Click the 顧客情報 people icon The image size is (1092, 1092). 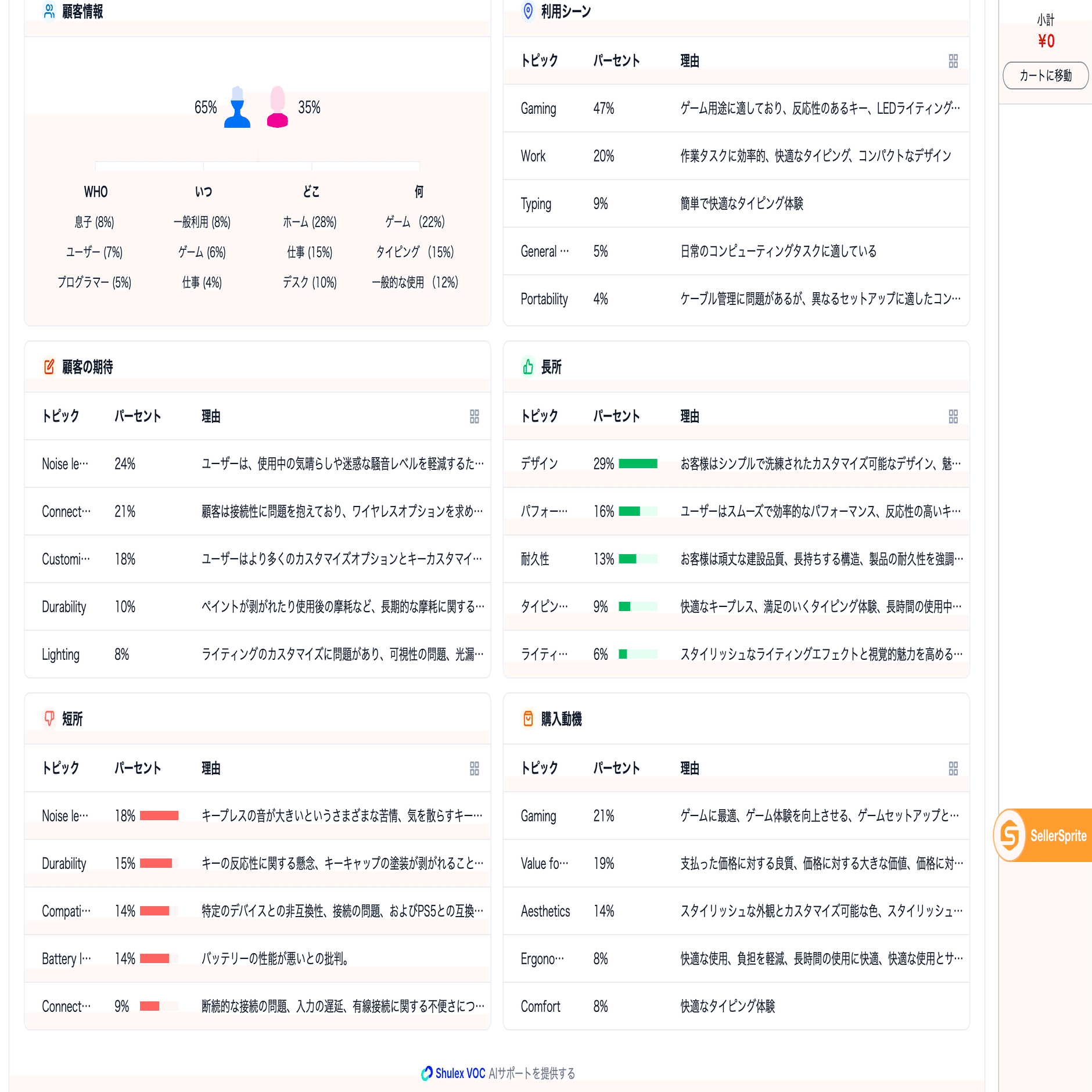point(49,11)
